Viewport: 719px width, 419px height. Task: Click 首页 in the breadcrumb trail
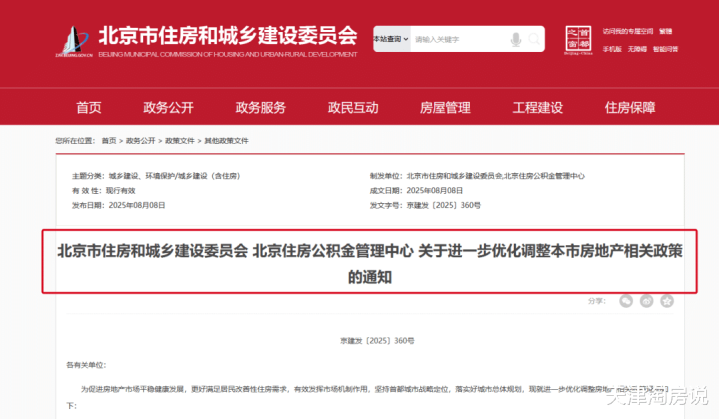click(x=109, y=141)
